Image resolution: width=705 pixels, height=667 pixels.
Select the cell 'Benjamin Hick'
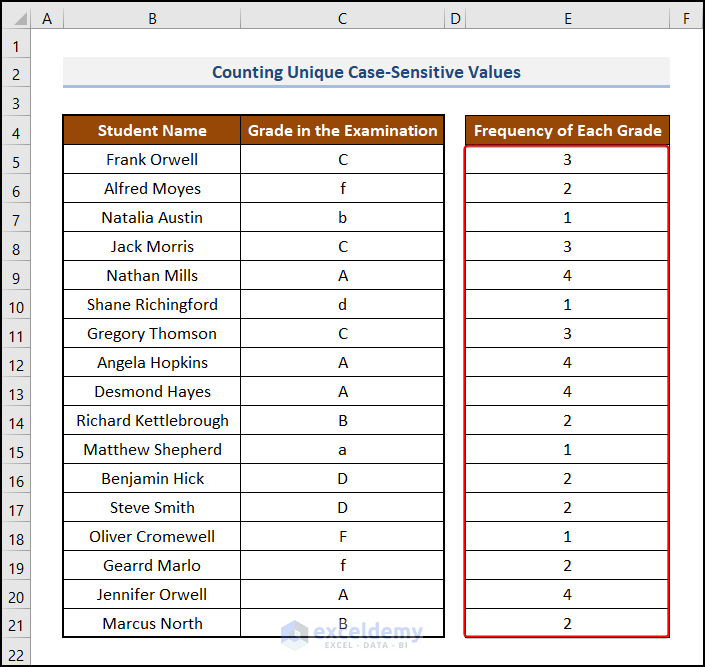152,479
